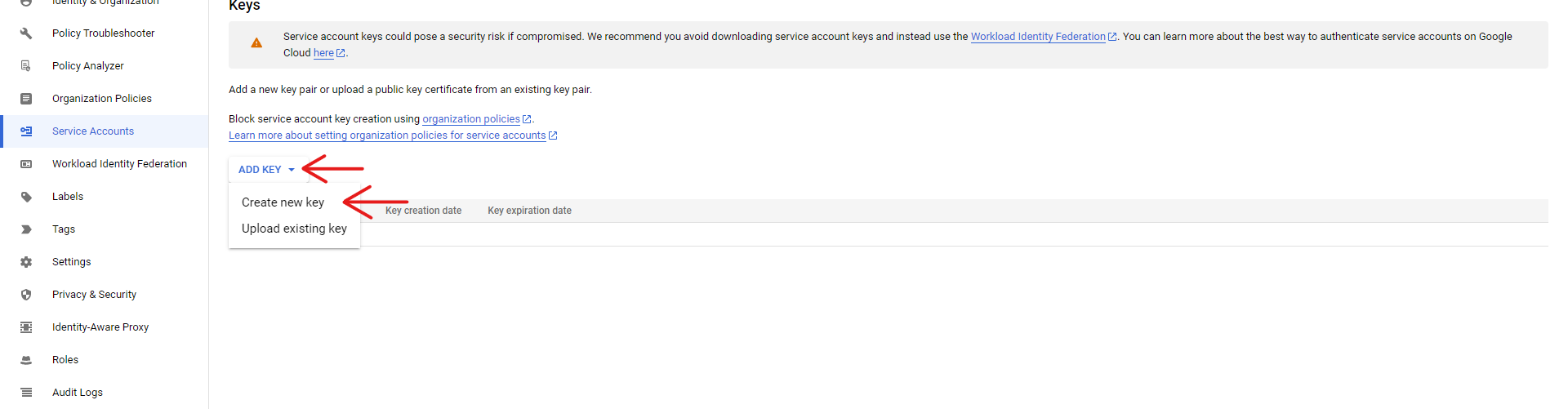Click the 'here' Google Cloud link
Image resolution: width=1568 pixels, height=409 pixels.
coord(323,53)
